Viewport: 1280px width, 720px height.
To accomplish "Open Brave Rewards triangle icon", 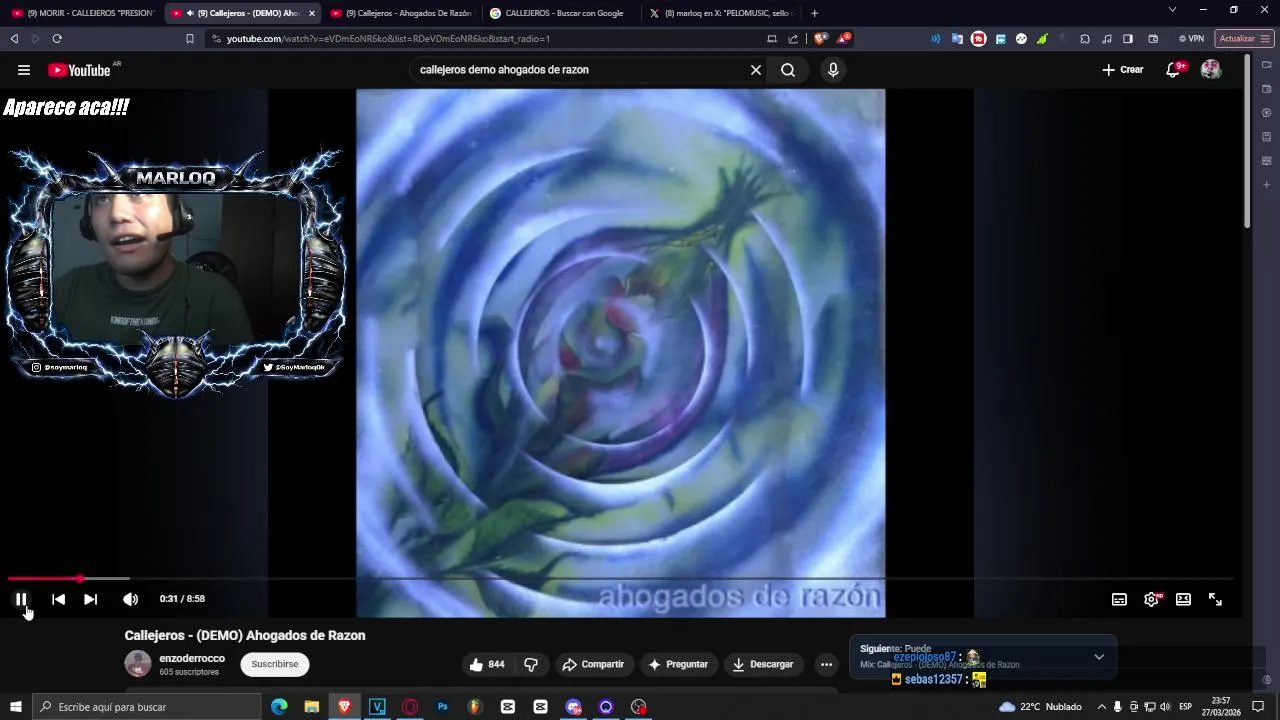I will click(x=844, y=39).
